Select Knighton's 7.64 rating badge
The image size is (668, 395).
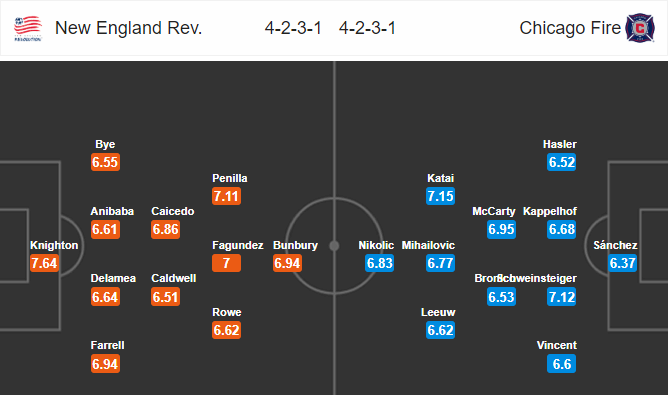[44, 263]
